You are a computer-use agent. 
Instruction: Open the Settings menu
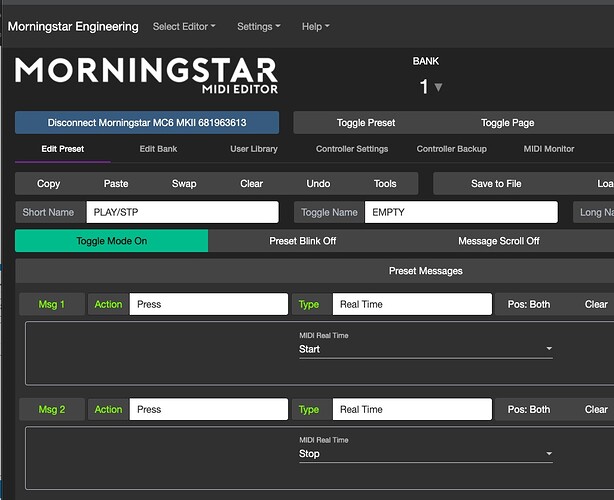coord(258,27)
